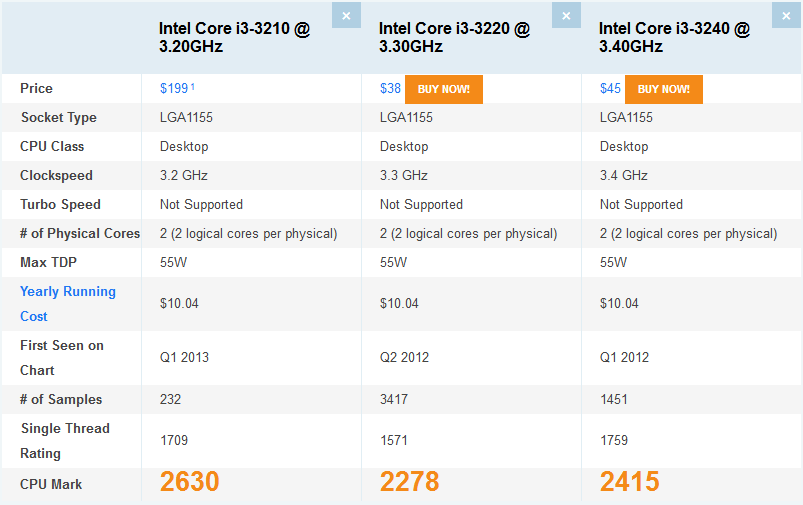Click BUY NOW for the i3-3240

coord(664,89)
